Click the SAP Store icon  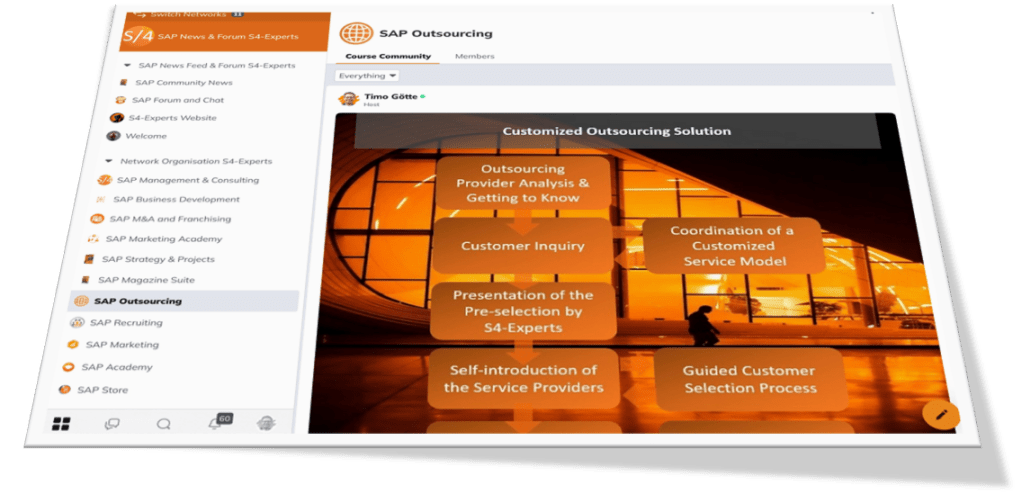point(65,390)
